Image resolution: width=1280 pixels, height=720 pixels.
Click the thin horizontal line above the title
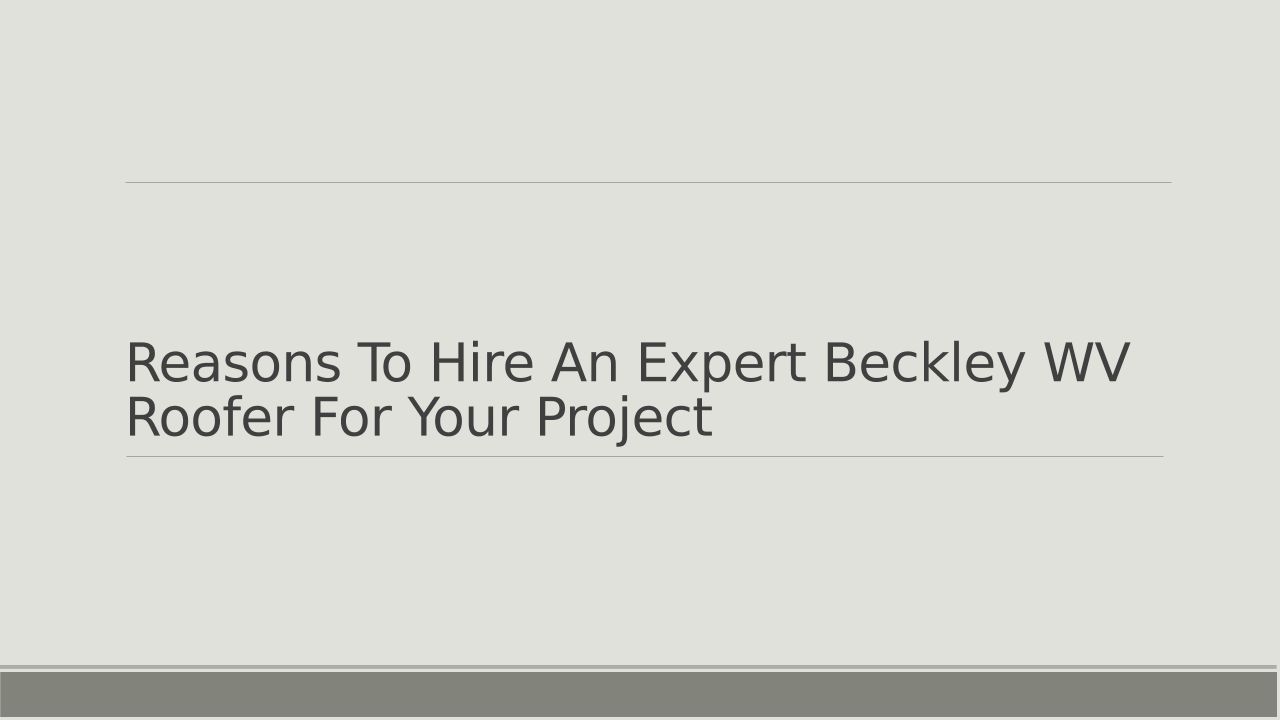(x=648, y=182)
